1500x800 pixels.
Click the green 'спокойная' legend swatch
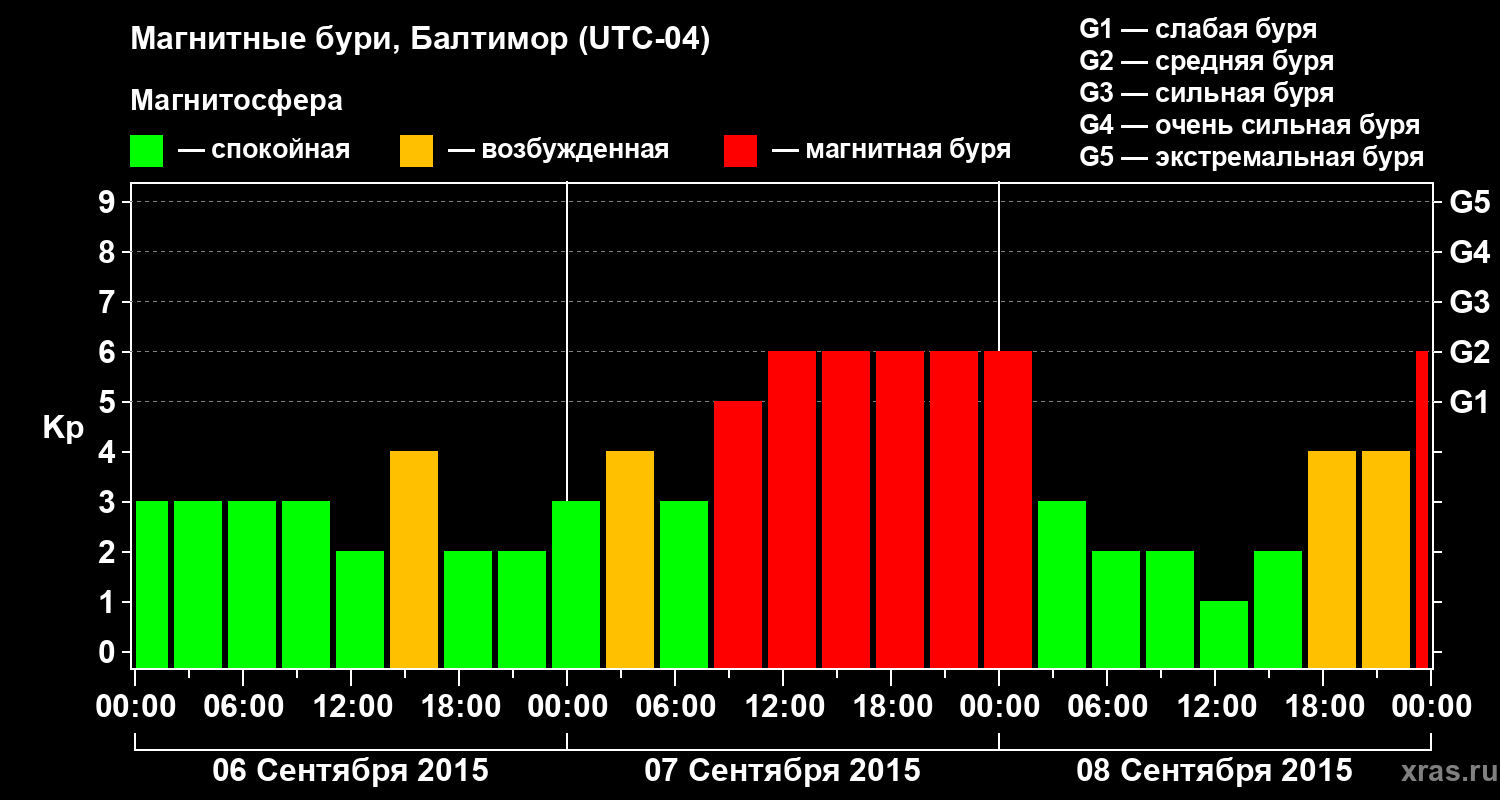(x=146, y=151)
